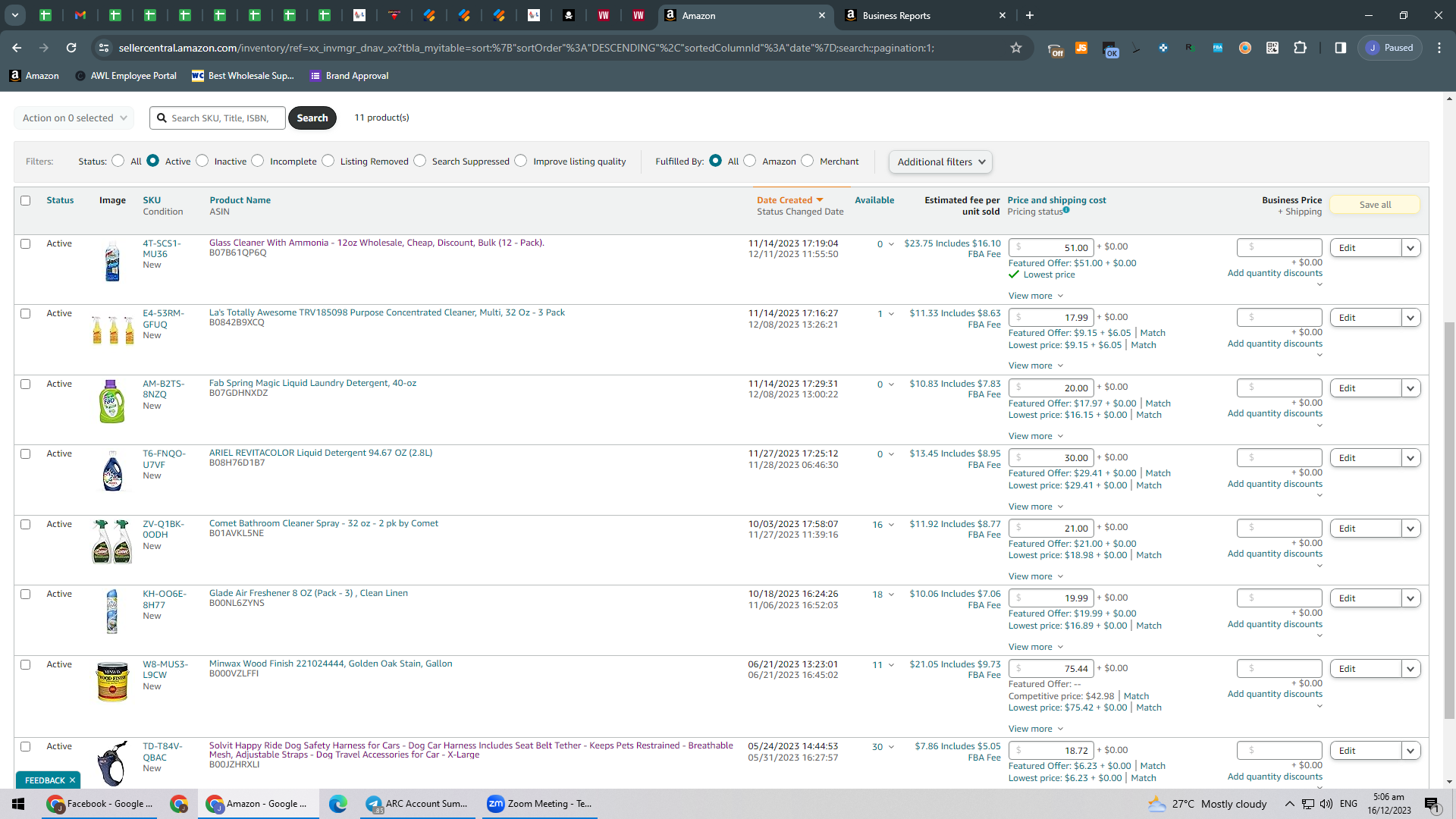Tick the checkbox for Fab Spring Magic Detergent
This screenshot has width=1456, height=819.
(26, 384)
